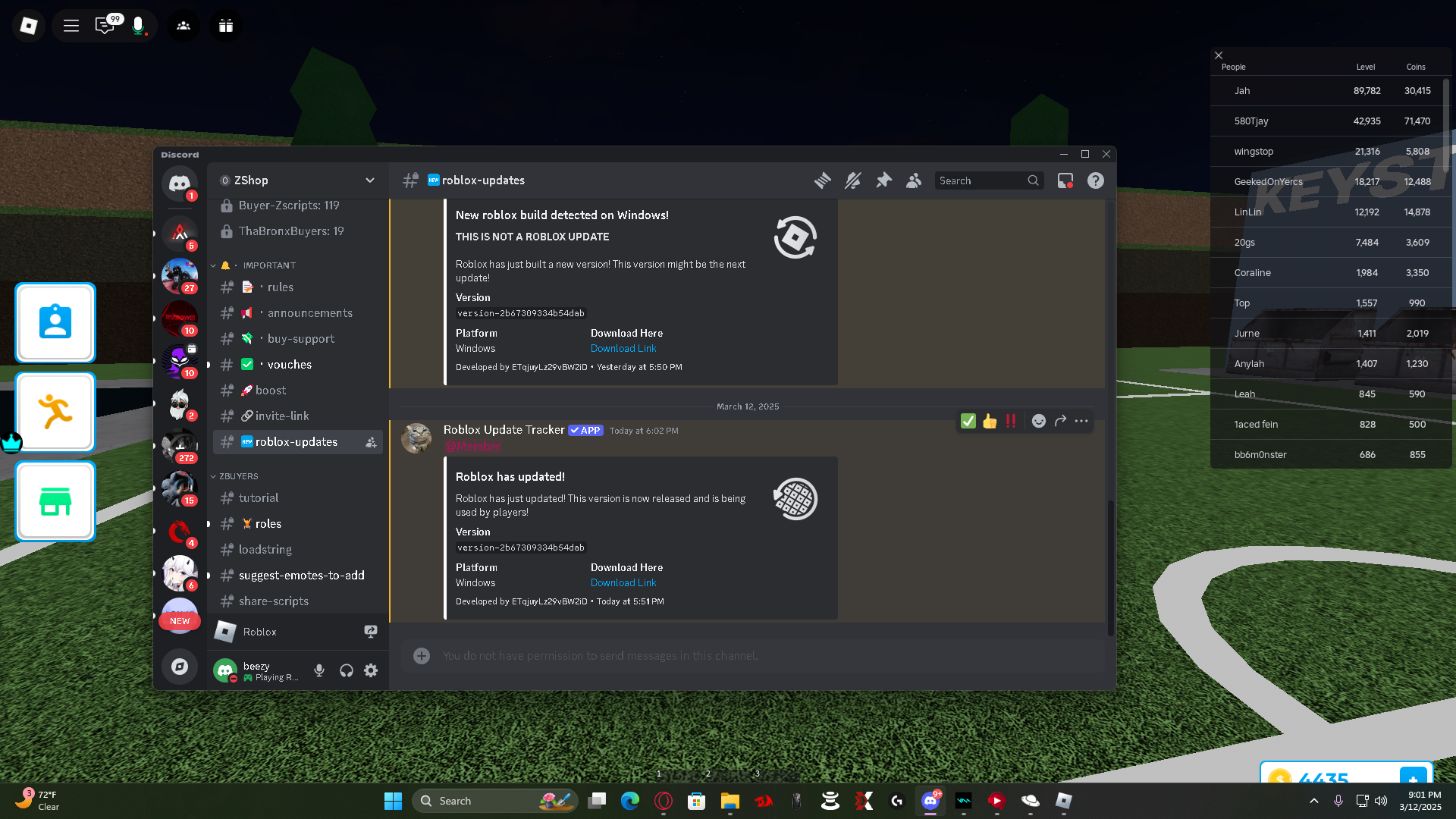Open the vouches channel

tap(298, 365)
